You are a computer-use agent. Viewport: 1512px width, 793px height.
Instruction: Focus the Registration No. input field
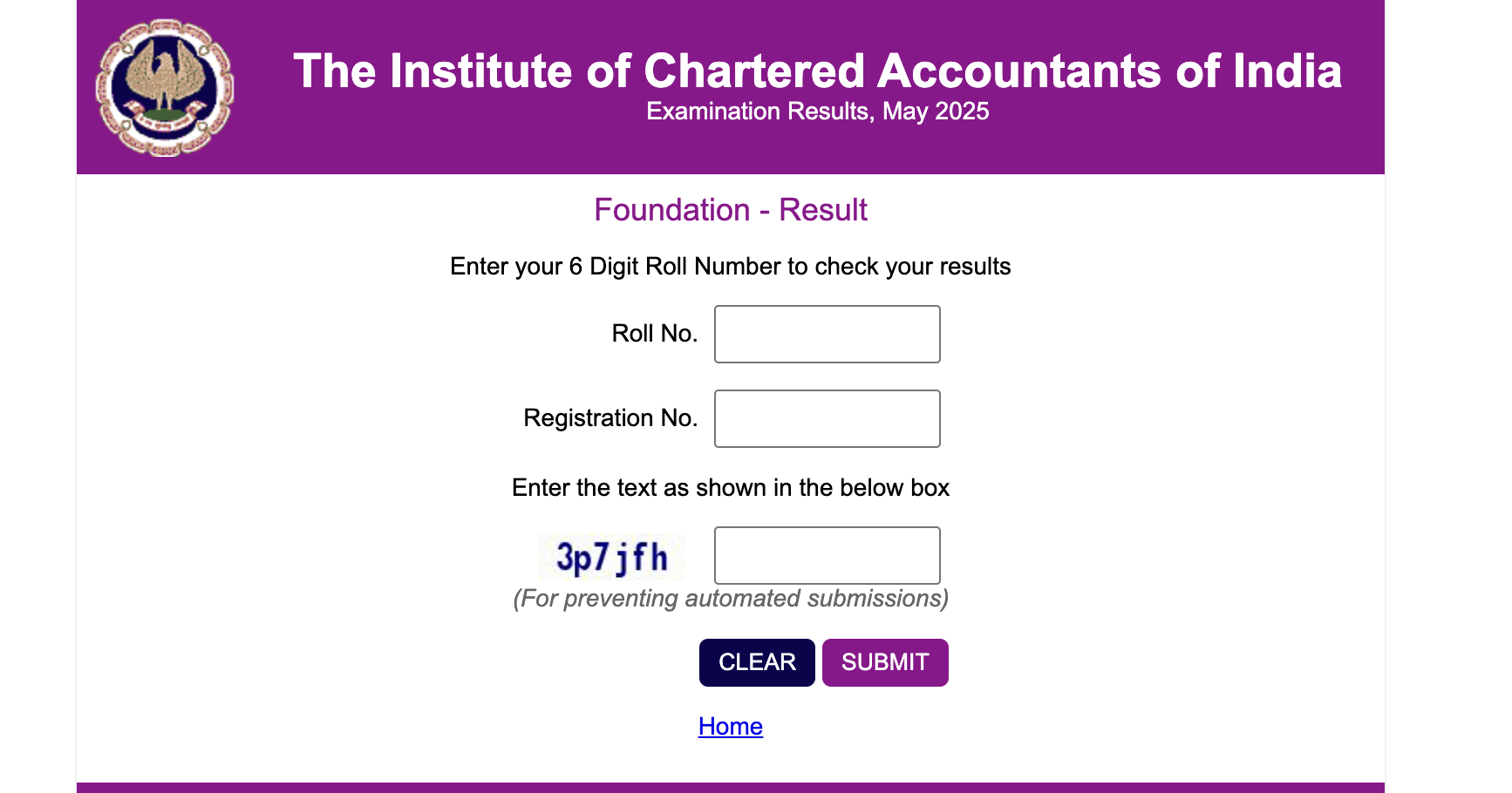827,418
